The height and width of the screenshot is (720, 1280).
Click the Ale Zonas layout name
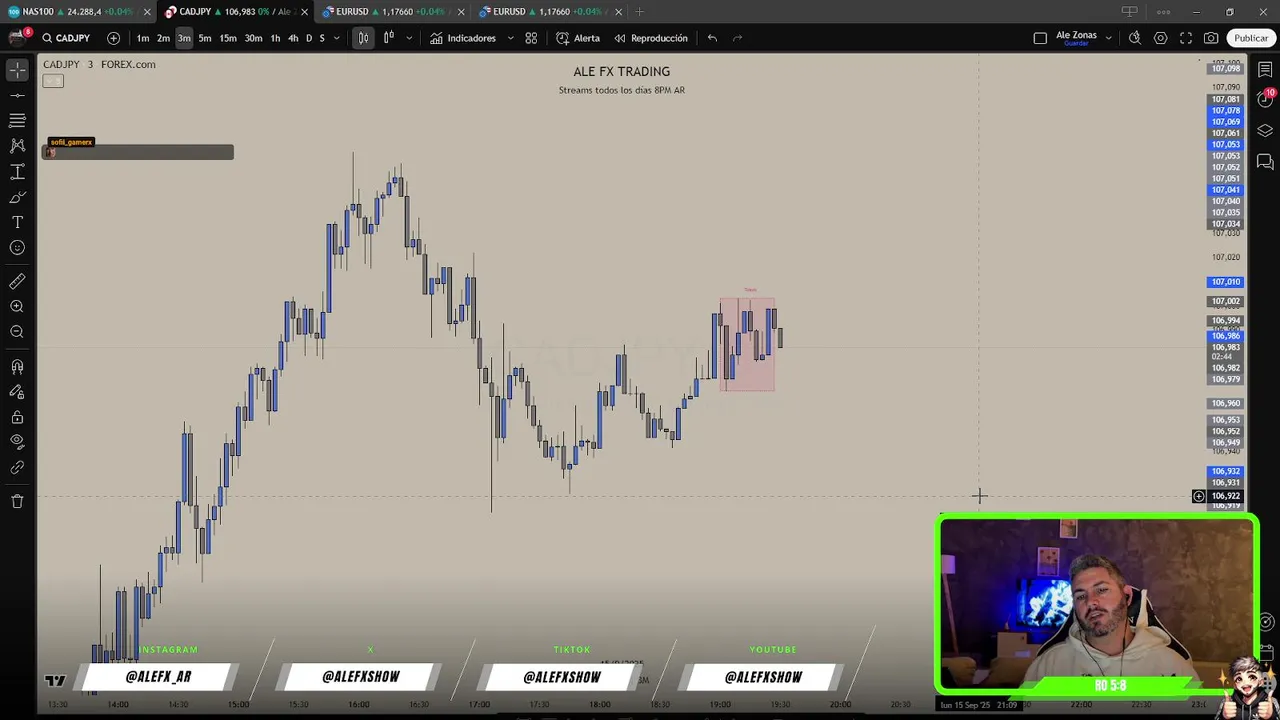point(1076,36)
